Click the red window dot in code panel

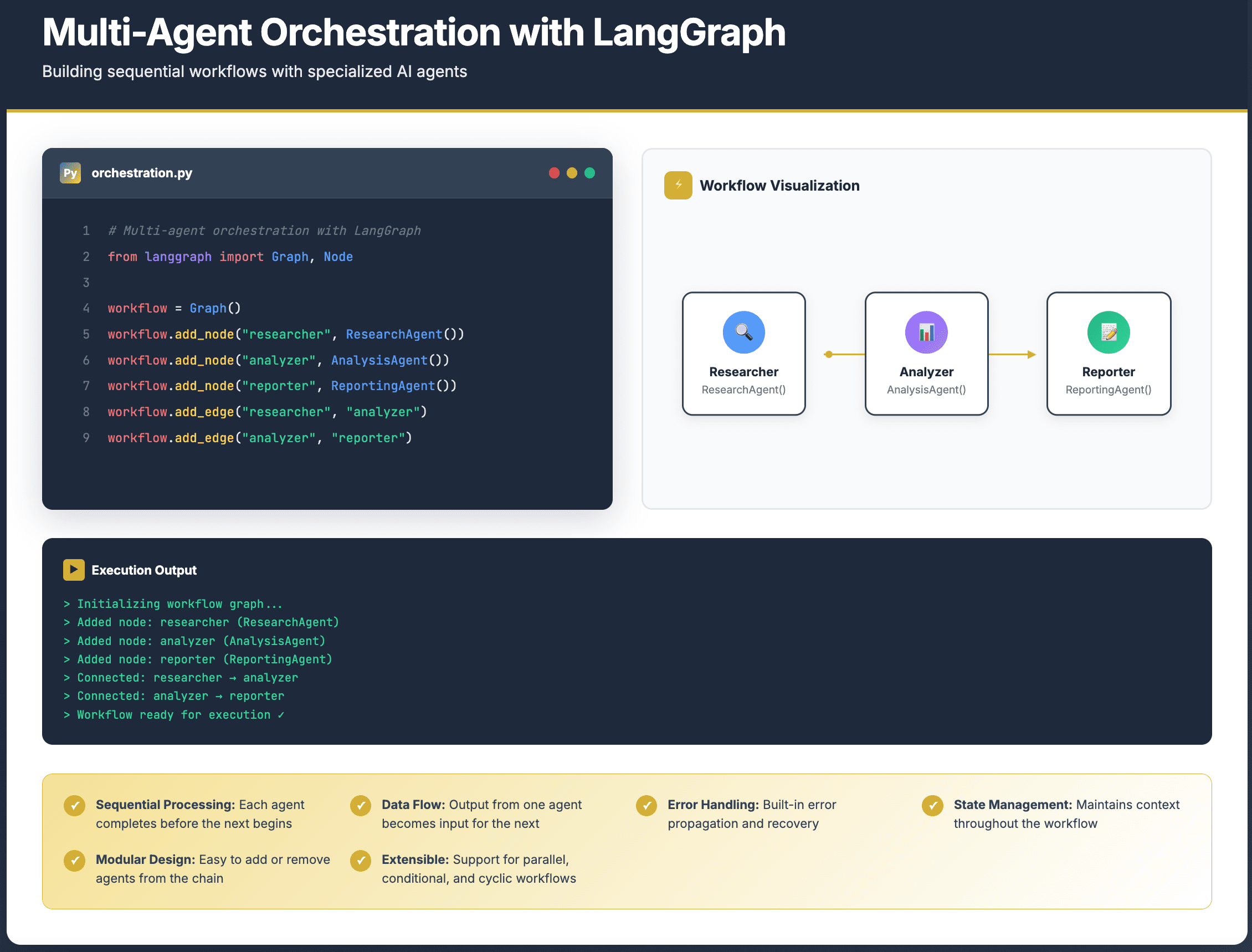[x=554, y=173]
